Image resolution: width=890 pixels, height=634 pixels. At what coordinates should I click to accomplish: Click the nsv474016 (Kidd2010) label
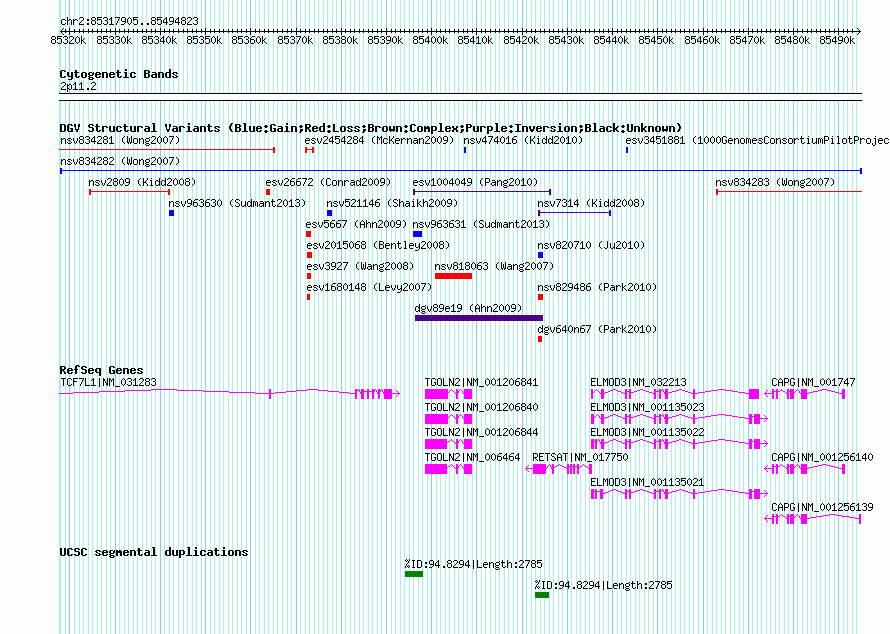pos(523,140)
